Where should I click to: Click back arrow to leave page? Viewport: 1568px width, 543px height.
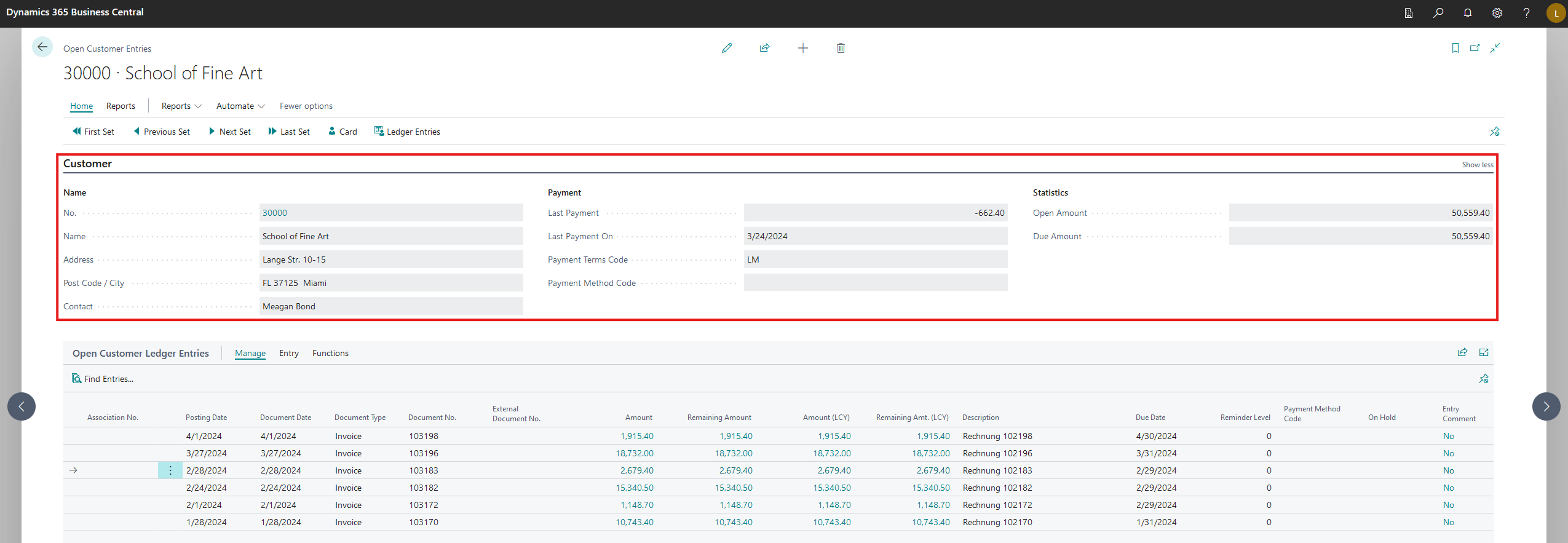click(42, 47)
